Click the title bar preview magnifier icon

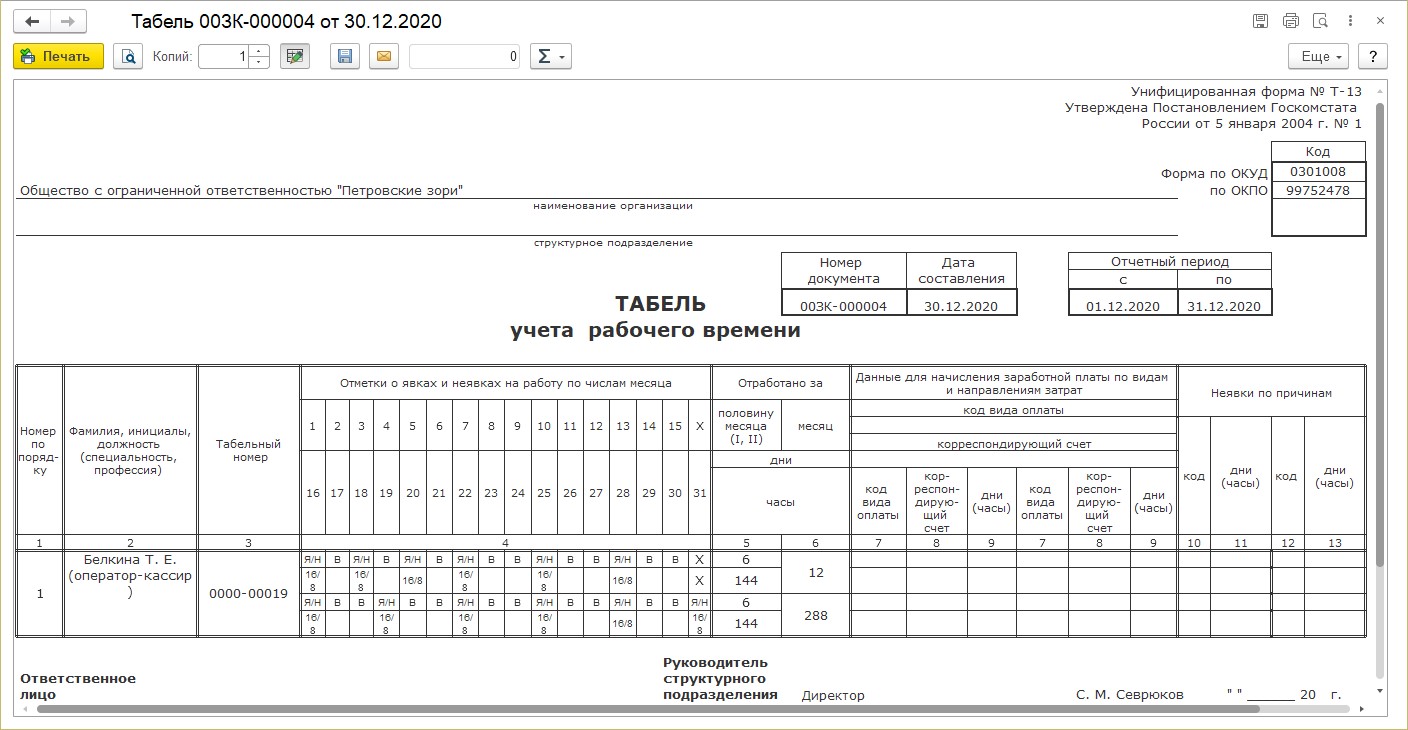click(x=1320, y=21)
